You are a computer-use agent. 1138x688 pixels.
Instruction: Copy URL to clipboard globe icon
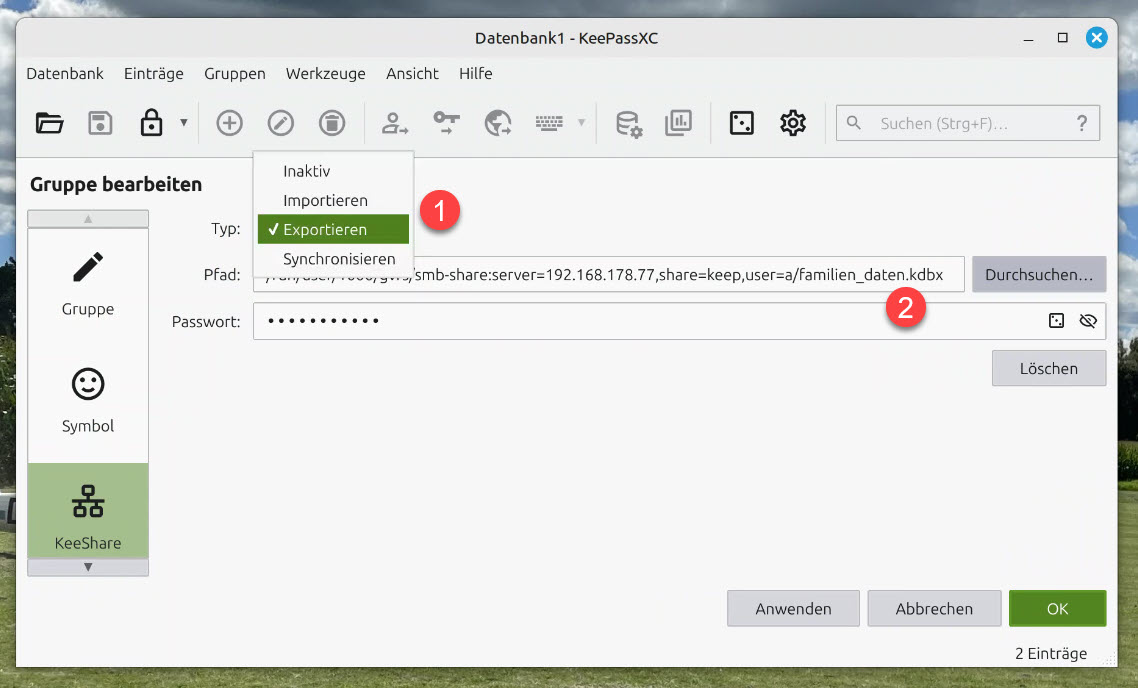[498, 123]
